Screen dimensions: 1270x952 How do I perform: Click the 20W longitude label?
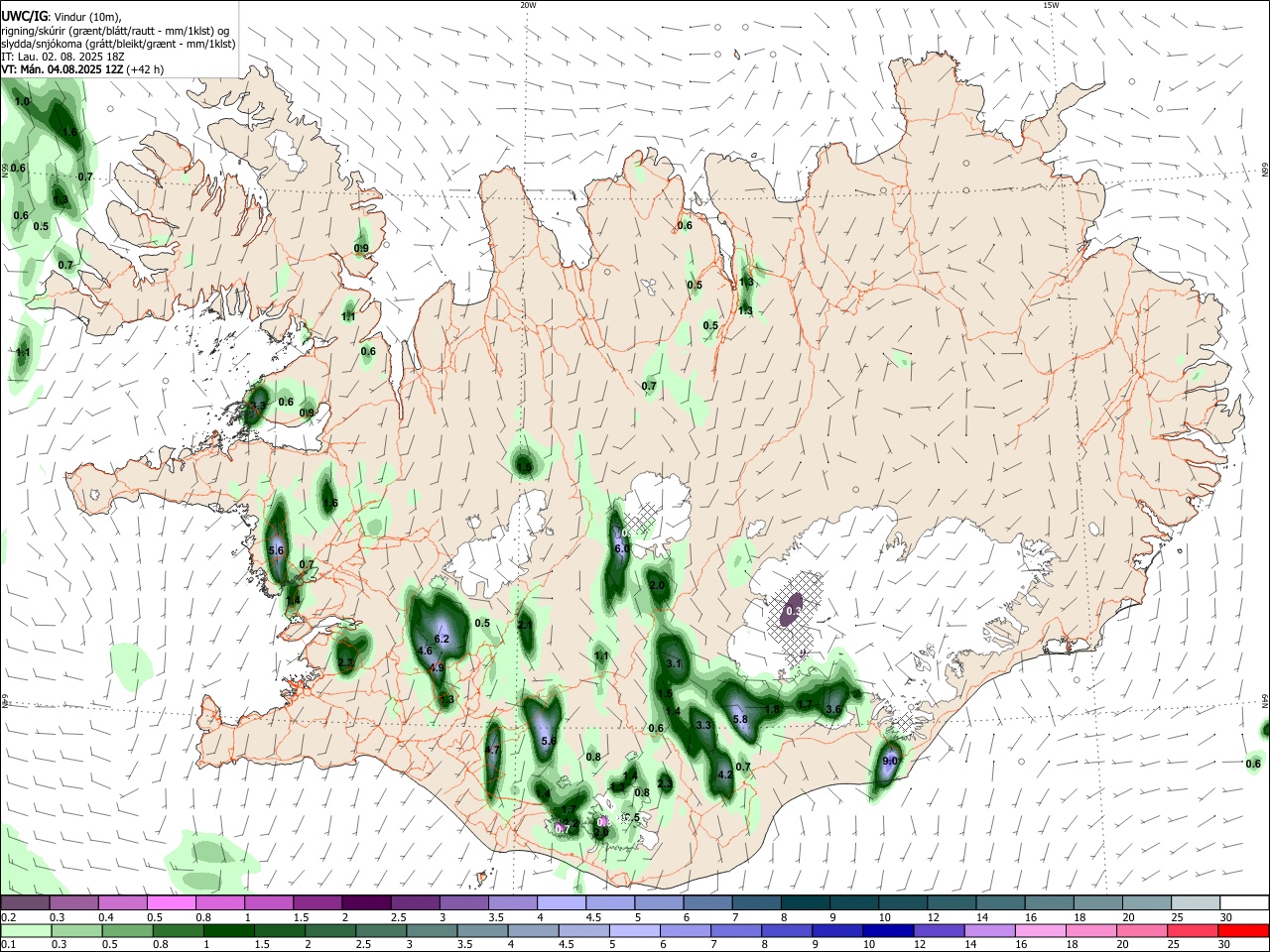[528, 5]
